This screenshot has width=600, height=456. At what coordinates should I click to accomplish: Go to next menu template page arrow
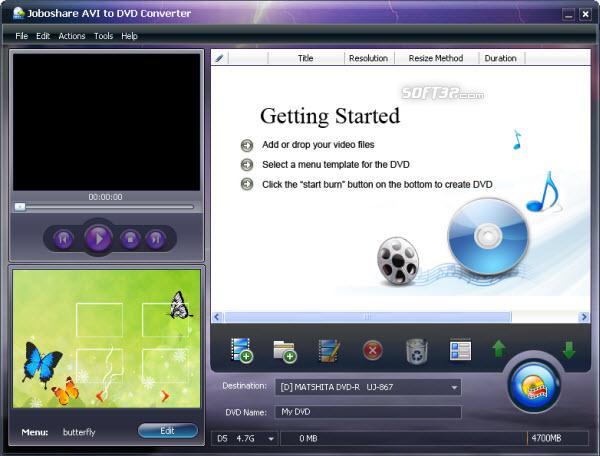[x=165, y=396]
